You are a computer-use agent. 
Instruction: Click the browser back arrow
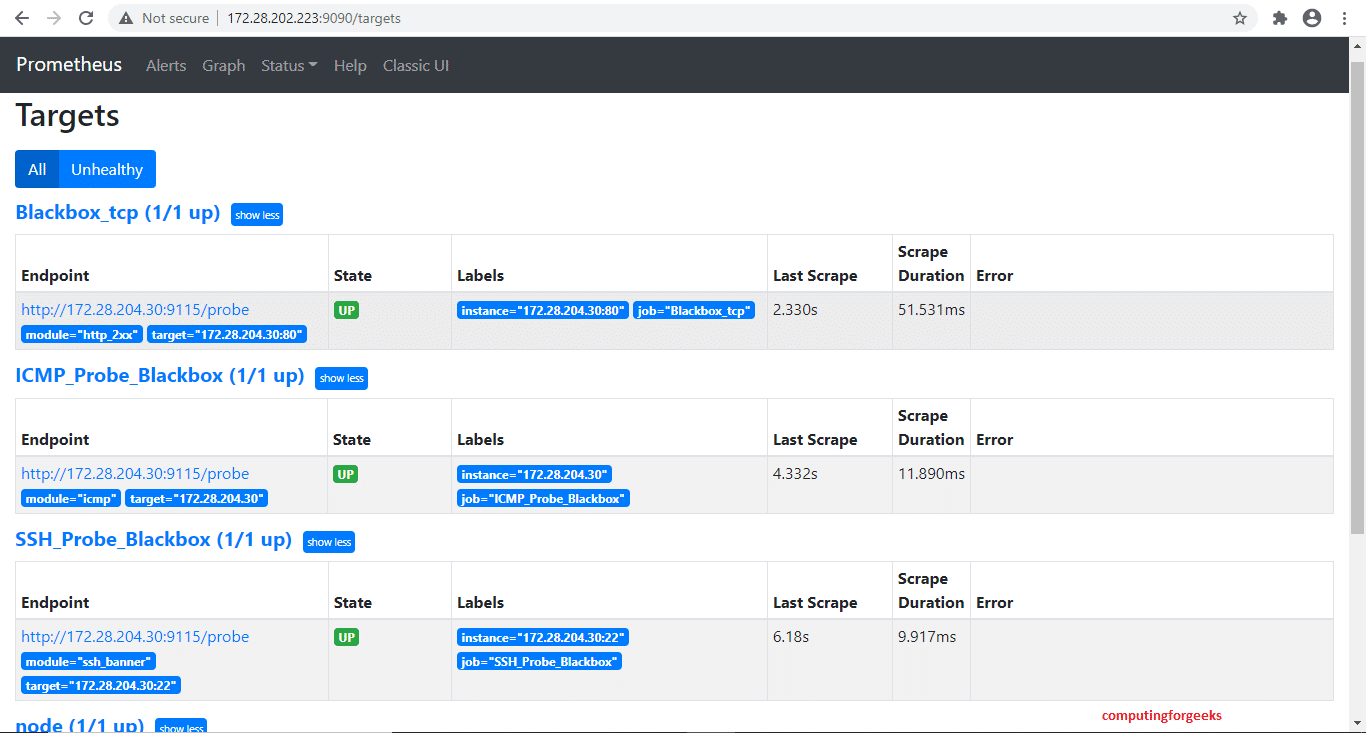click(x=22, y=17)
